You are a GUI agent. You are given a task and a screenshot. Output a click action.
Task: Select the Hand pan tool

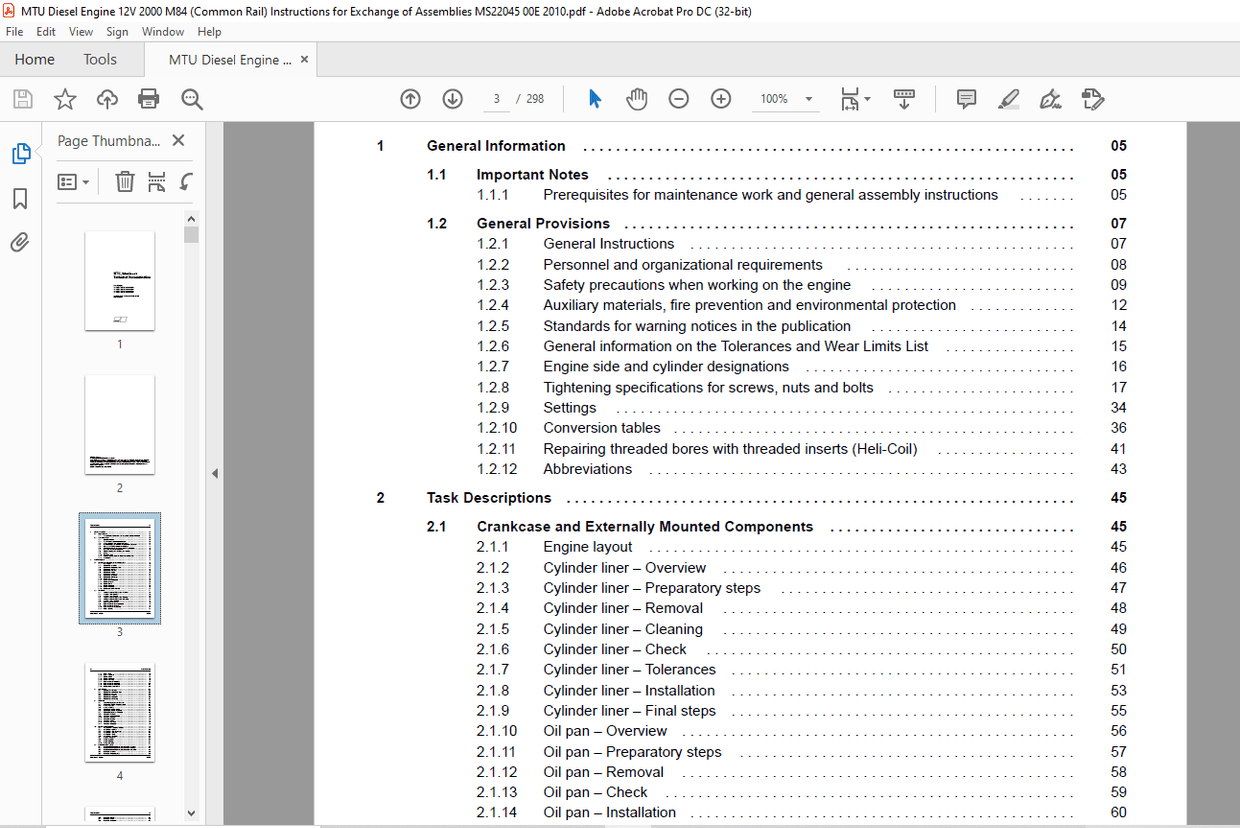point(637,99)
